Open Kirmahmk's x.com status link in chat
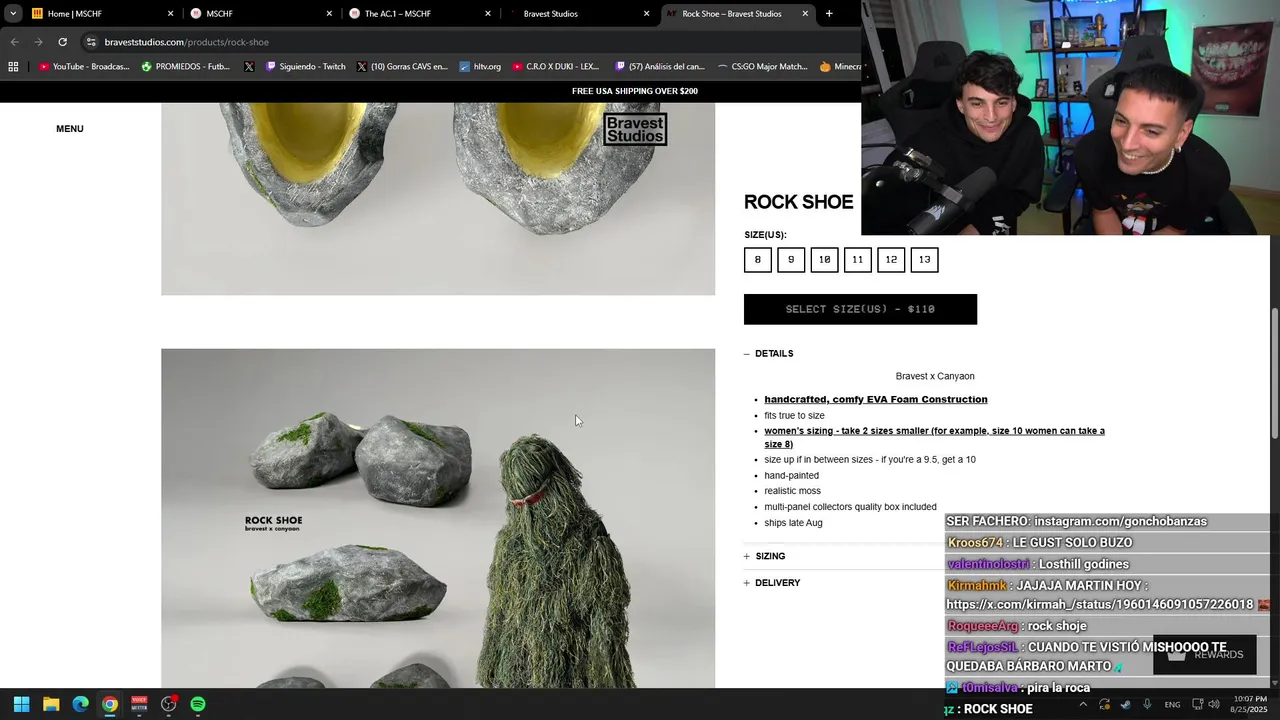 coord(1100,605)
